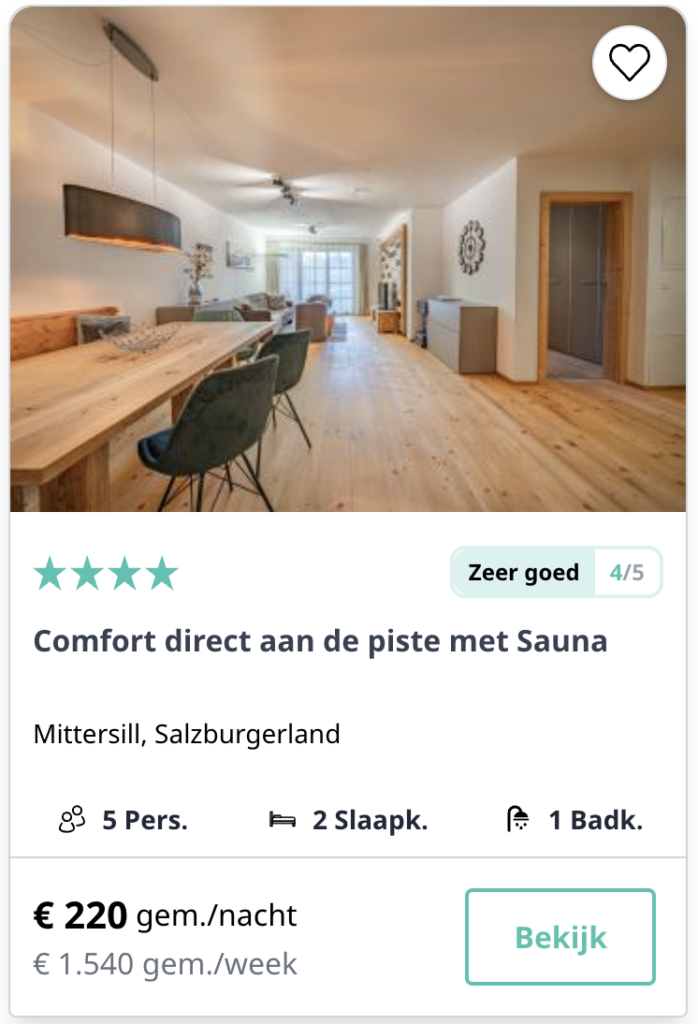Click the 1 Badk. label
This screenshot has width=698, height=1024.
595,820
